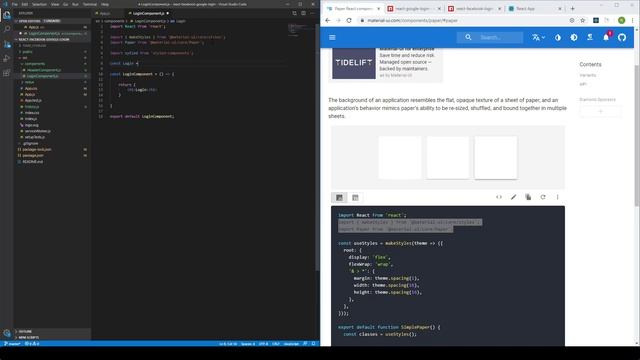Click the third elevated Paper demo sheet
The width and height of the screenshot is (640, 360).
click(496, 158)
